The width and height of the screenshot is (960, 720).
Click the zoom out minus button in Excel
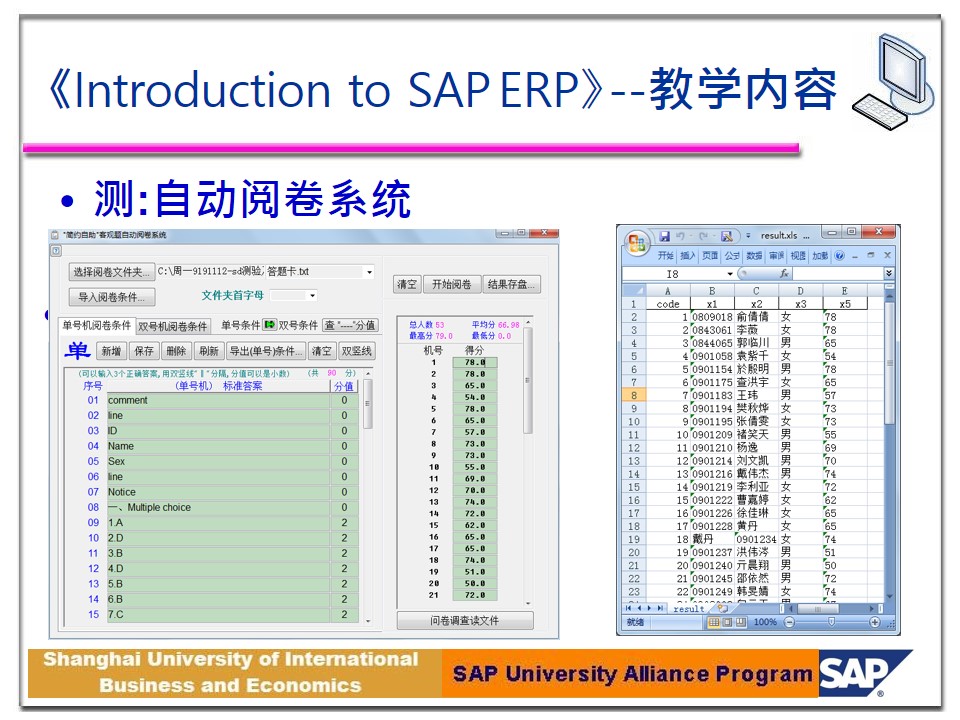(789, 622)
